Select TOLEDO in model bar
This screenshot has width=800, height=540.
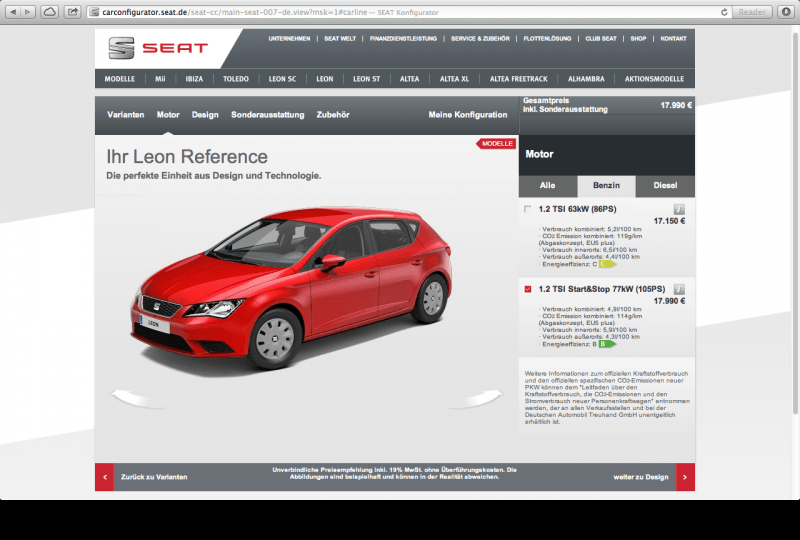[x=236, y=79]
